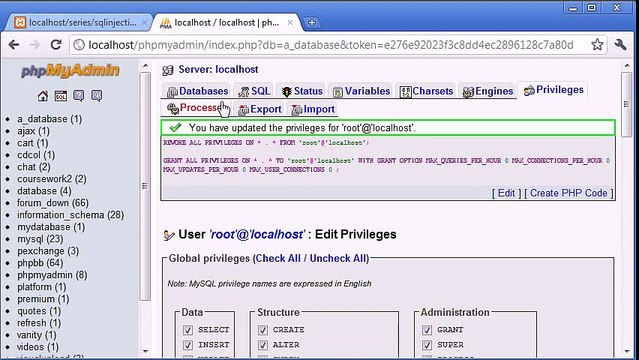Image resolution: width=639 pixels, height=360 pixels.
Task: Bookmark the page with the star icon
Action: point(597,44)
